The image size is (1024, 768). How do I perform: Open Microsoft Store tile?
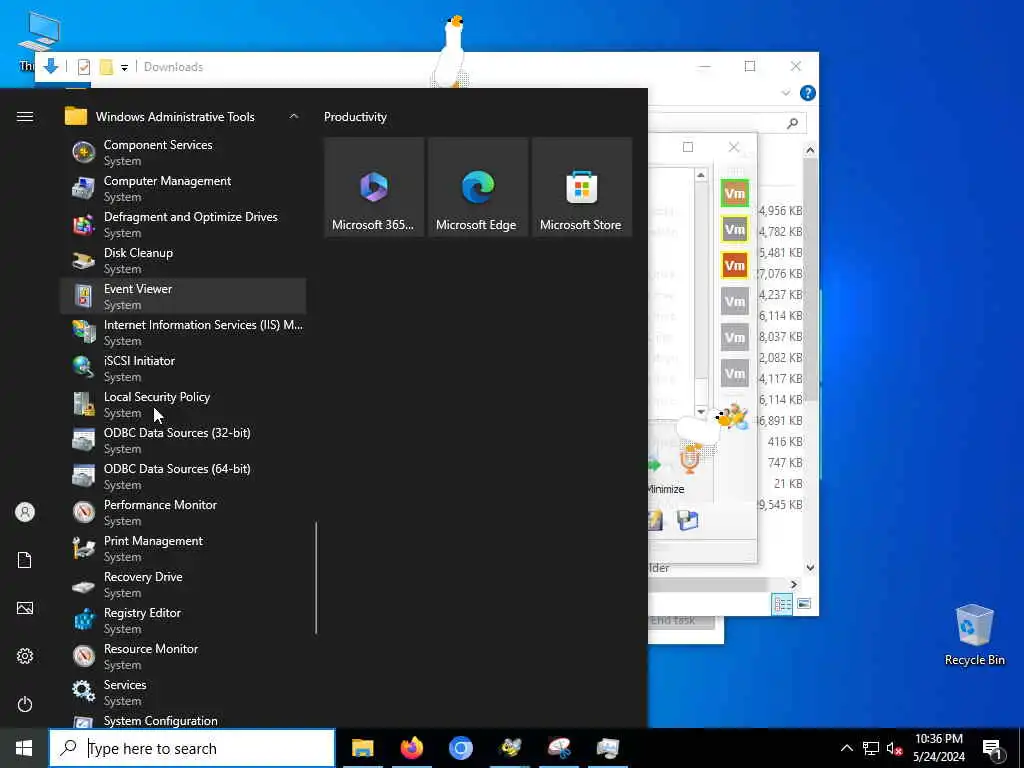coord(581,187)
